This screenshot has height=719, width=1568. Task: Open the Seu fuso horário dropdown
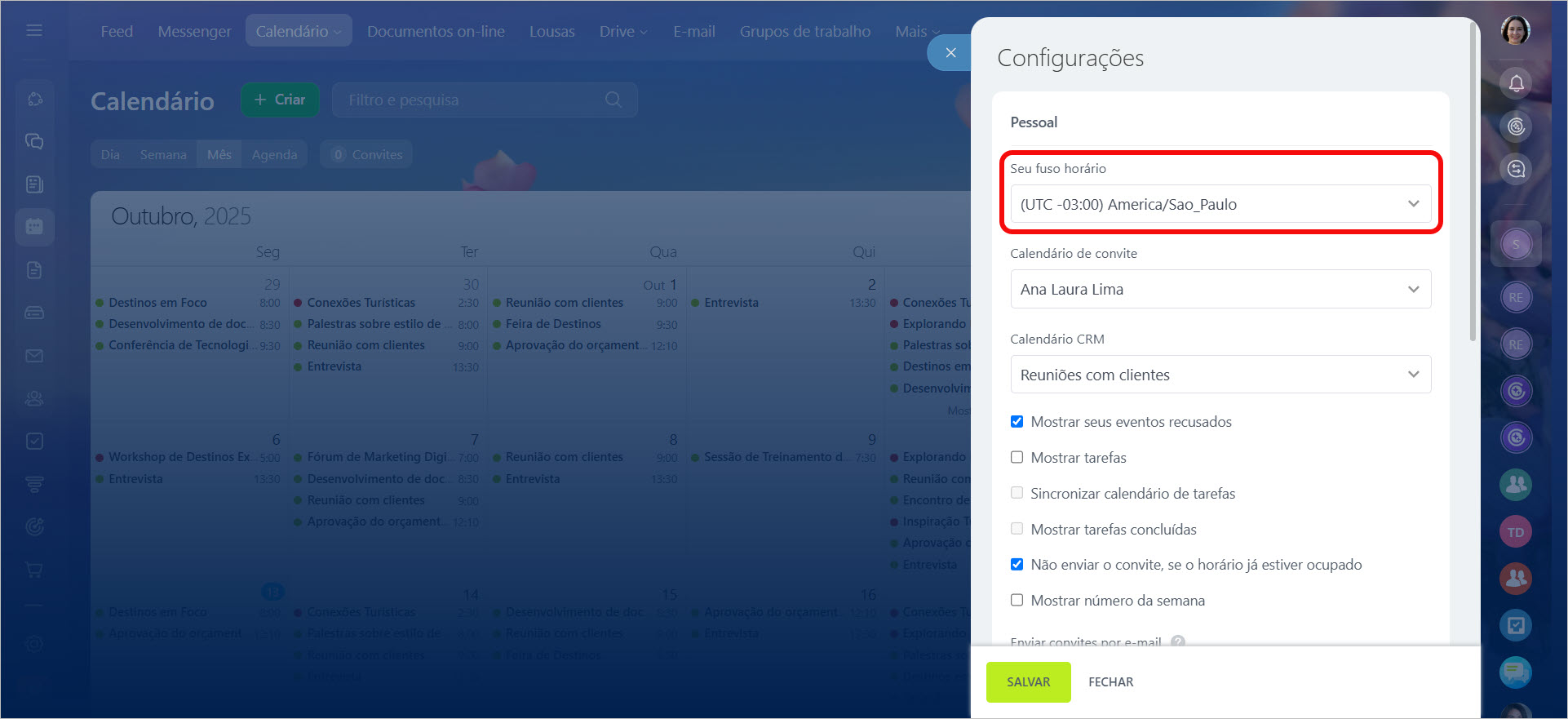1220,204
